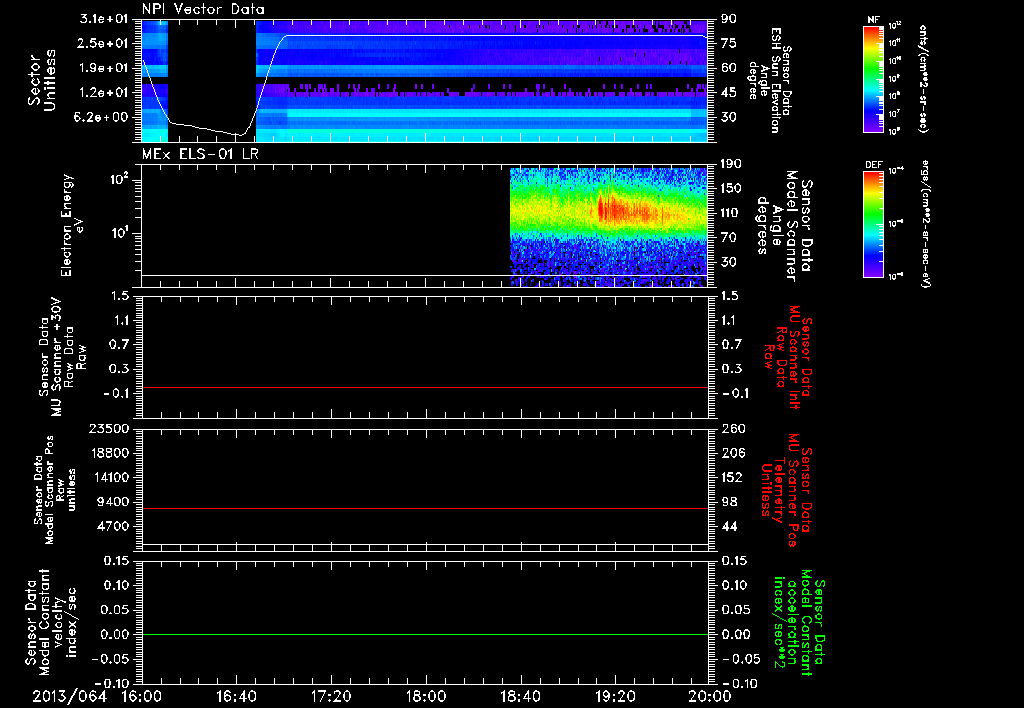The height and width of the screenshot is (708, 1024).
Task: Click the 'Sector Unitless' axis title
Action: pyautogui.click(x=42, y=80)
